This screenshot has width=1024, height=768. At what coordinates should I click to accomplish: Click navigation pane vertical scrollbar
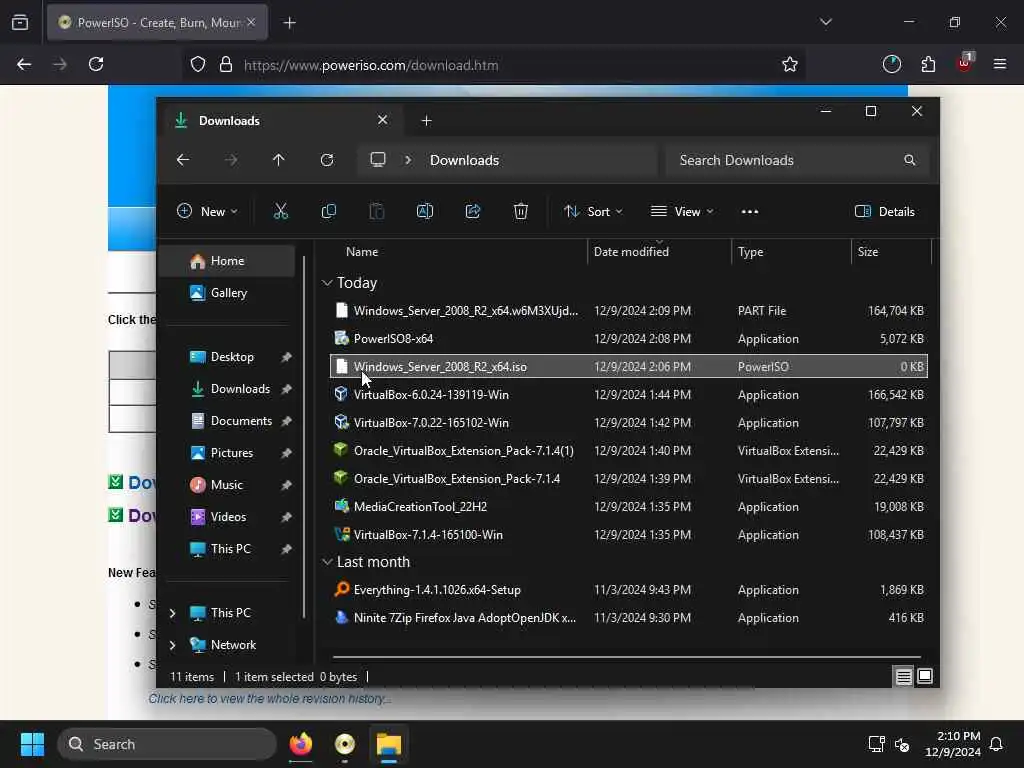[304, 436]
